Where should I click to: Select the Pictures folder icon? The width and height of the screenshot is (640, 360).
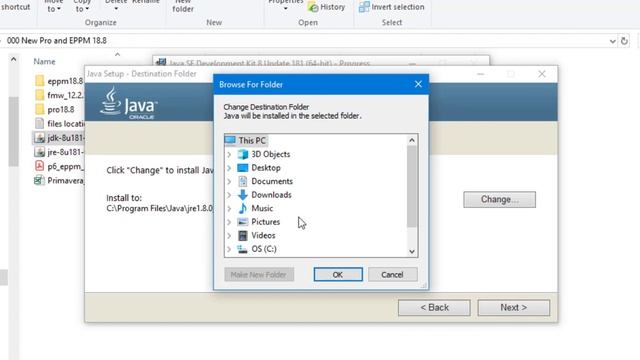[243, 222]
